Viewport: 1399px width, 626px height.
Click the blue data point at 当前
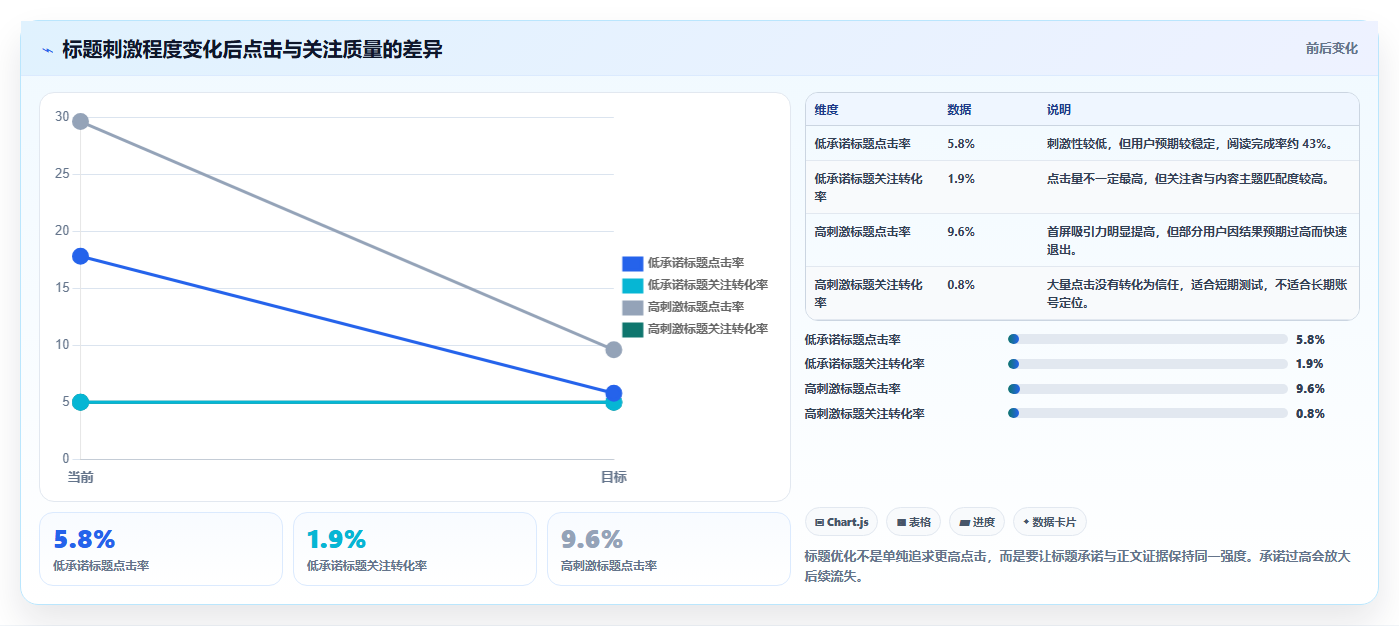pos(81,256)
